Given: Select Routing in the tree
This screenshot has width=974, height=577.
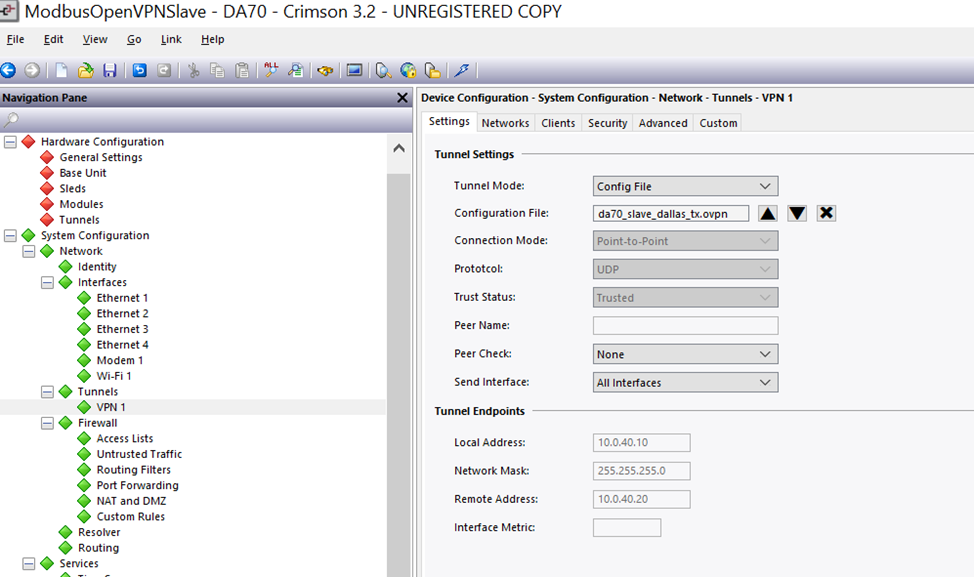Looking at the screenshot, I should click(98, 548).
